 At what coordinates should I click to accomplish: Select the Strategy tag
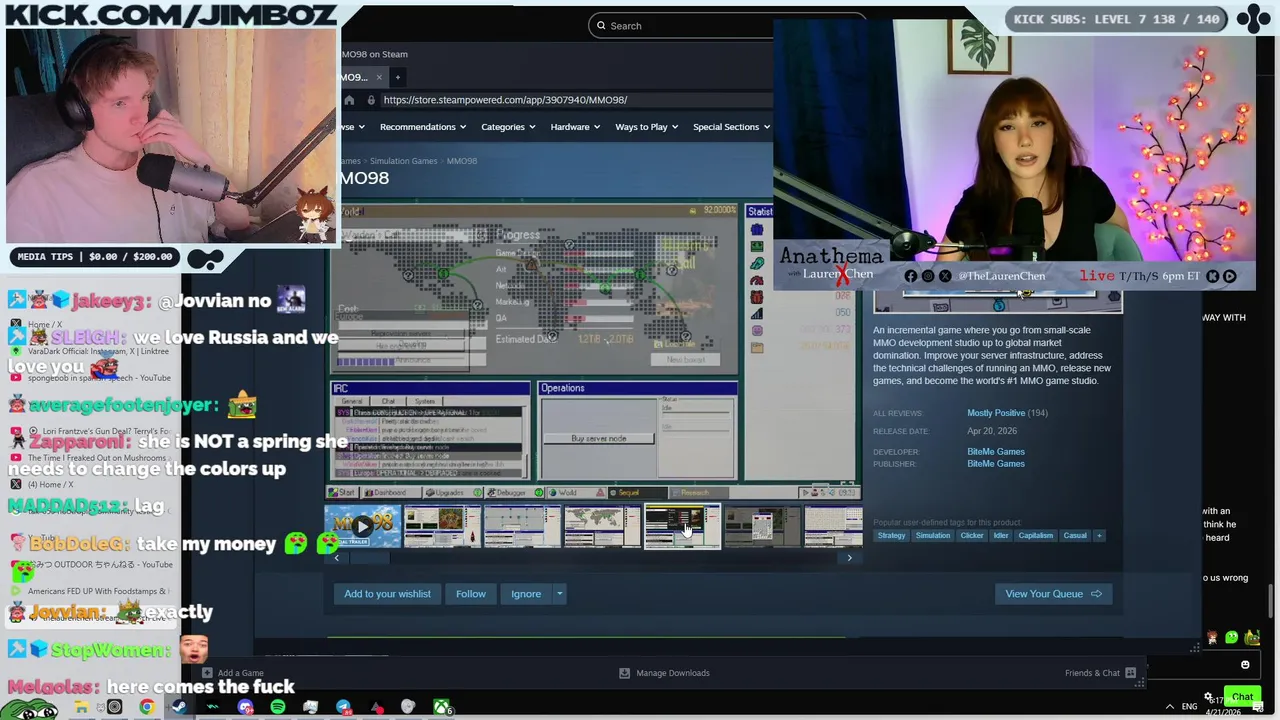click(x=891, y=536)
